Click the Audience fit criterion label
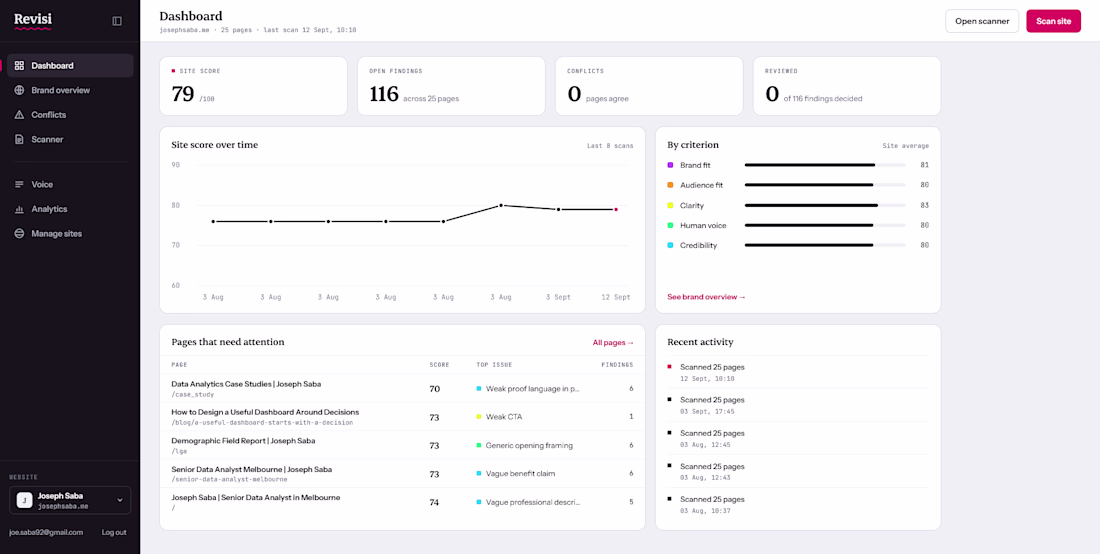Viewport: 1100px width, 554px height. [702, 185]
